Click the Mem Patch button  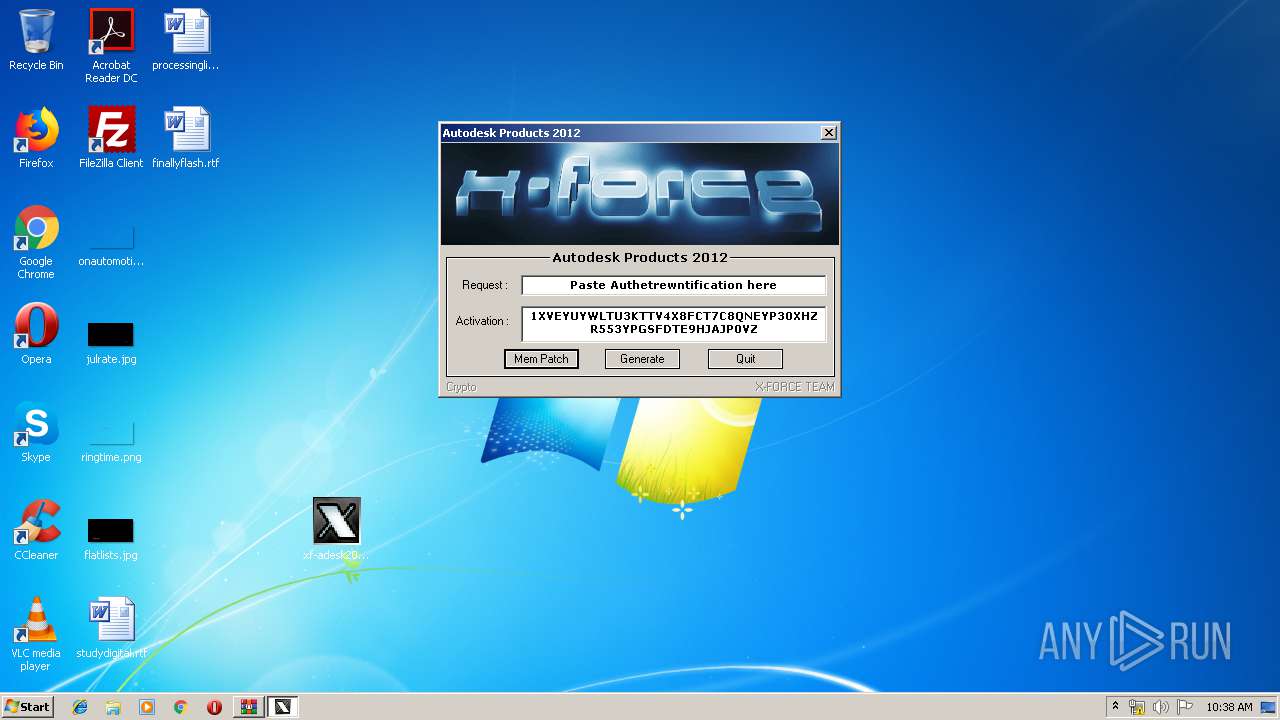541,359
